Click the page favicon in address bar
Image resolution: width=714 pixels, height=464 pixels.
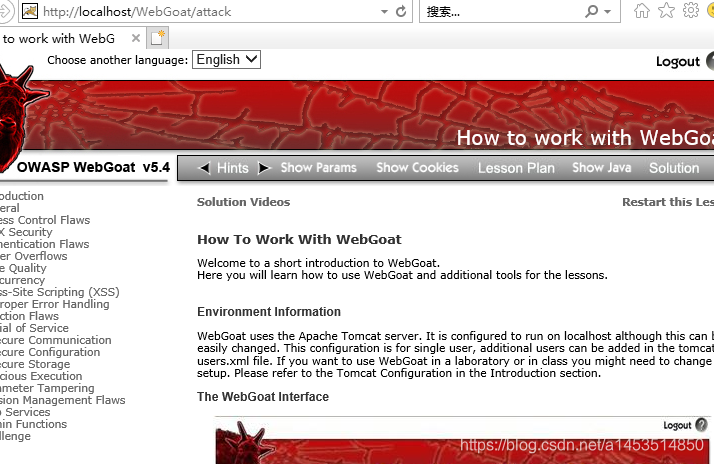30,11
